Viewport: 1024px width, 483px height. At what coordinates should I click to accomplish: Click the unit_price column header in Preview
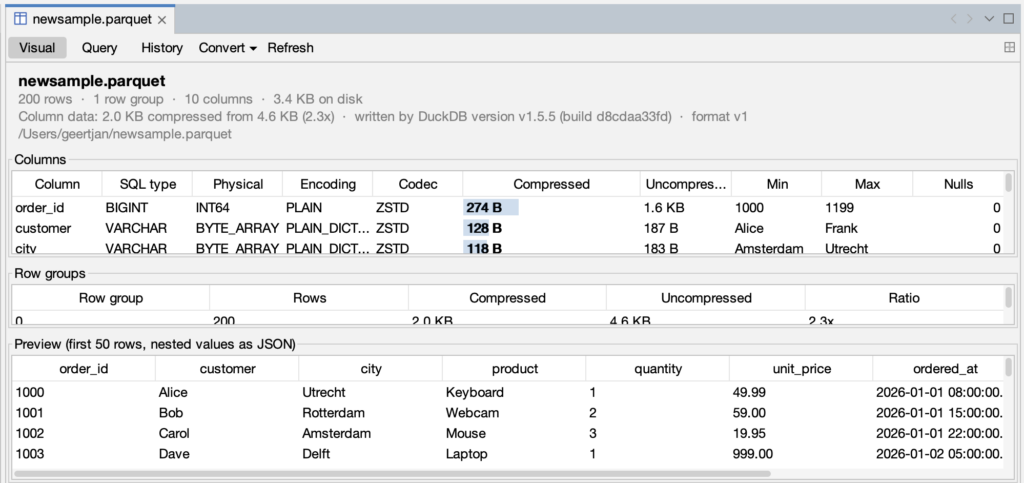click(801, 369)
